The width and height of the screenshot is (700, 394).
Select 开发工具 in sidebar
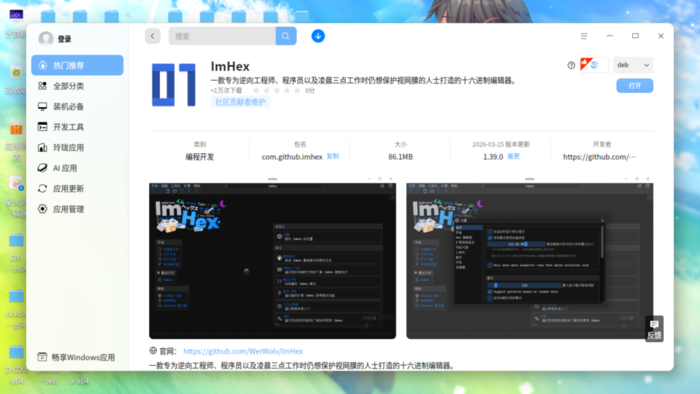tap(77, 127)
